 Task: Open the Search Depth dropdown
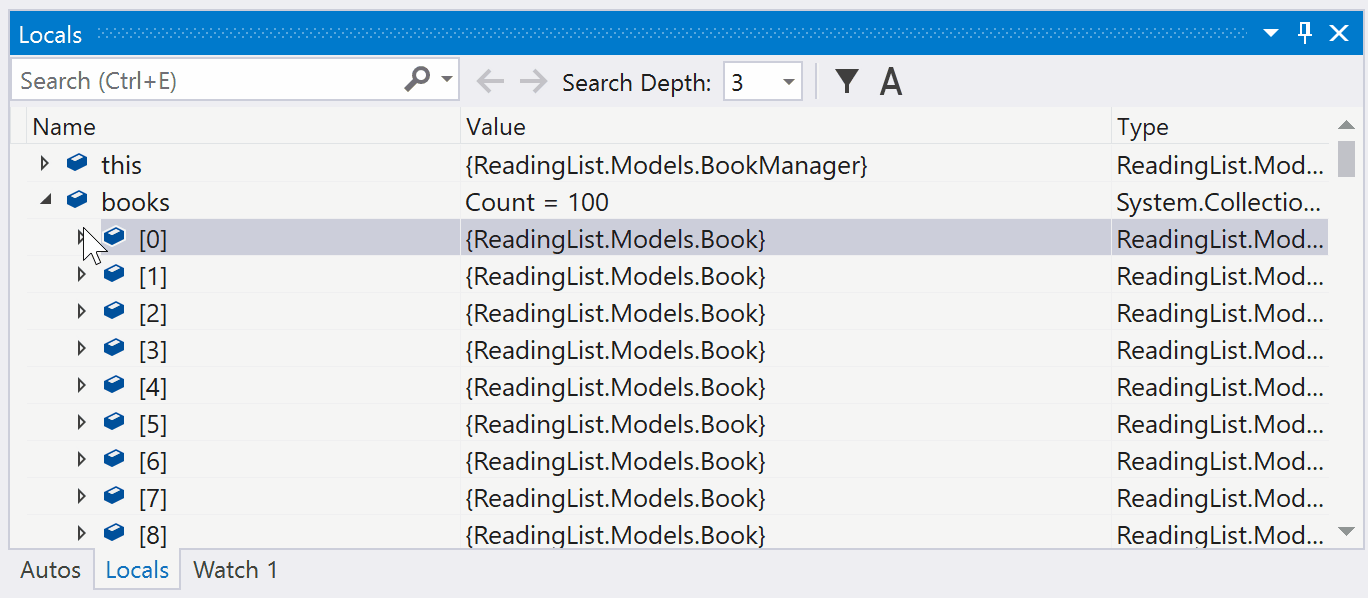pyautogui.click(x=789, y=81)
